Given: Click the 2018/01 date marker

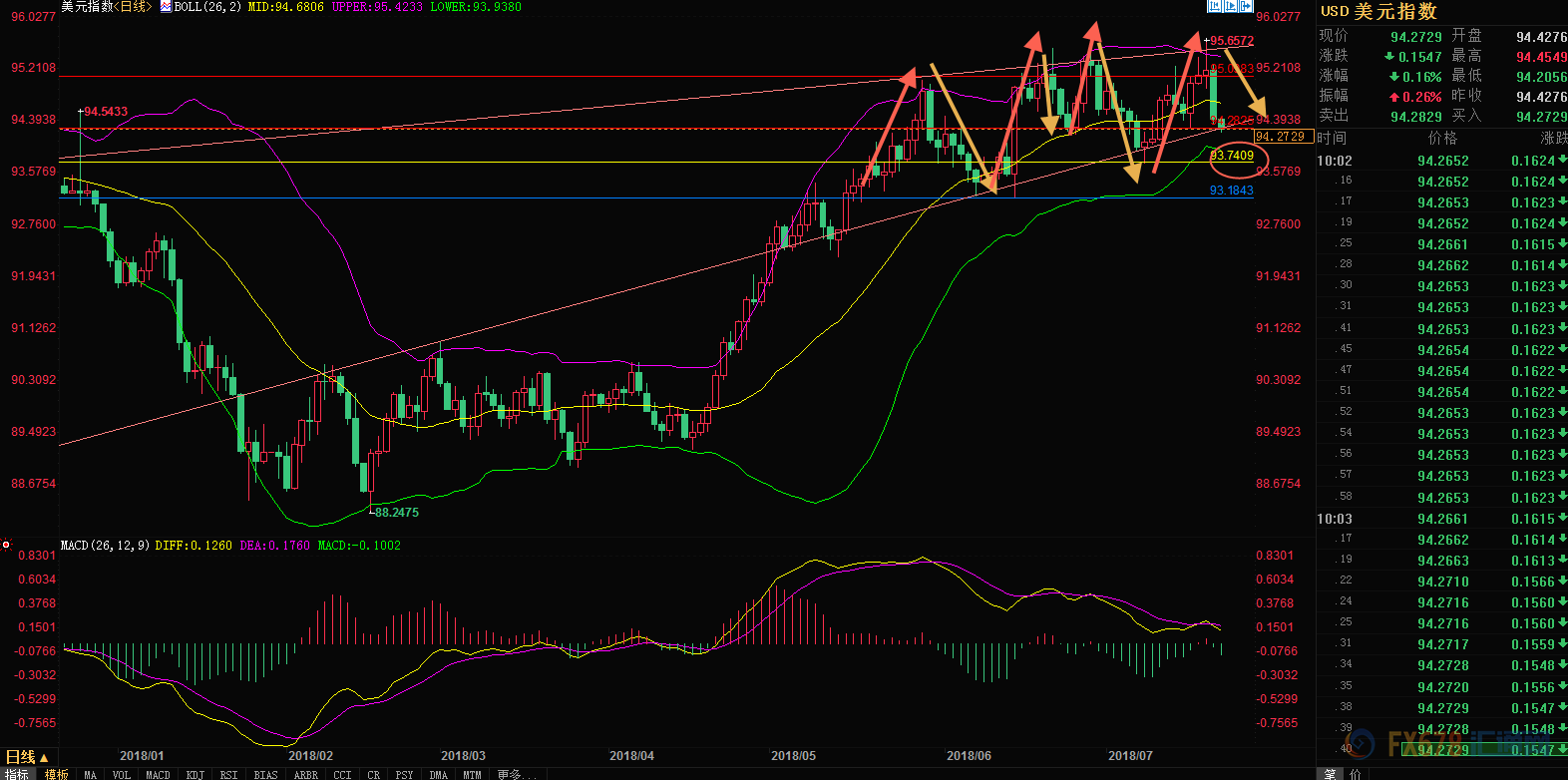Looking at the screenshot, I should click(x=142, y=756).
